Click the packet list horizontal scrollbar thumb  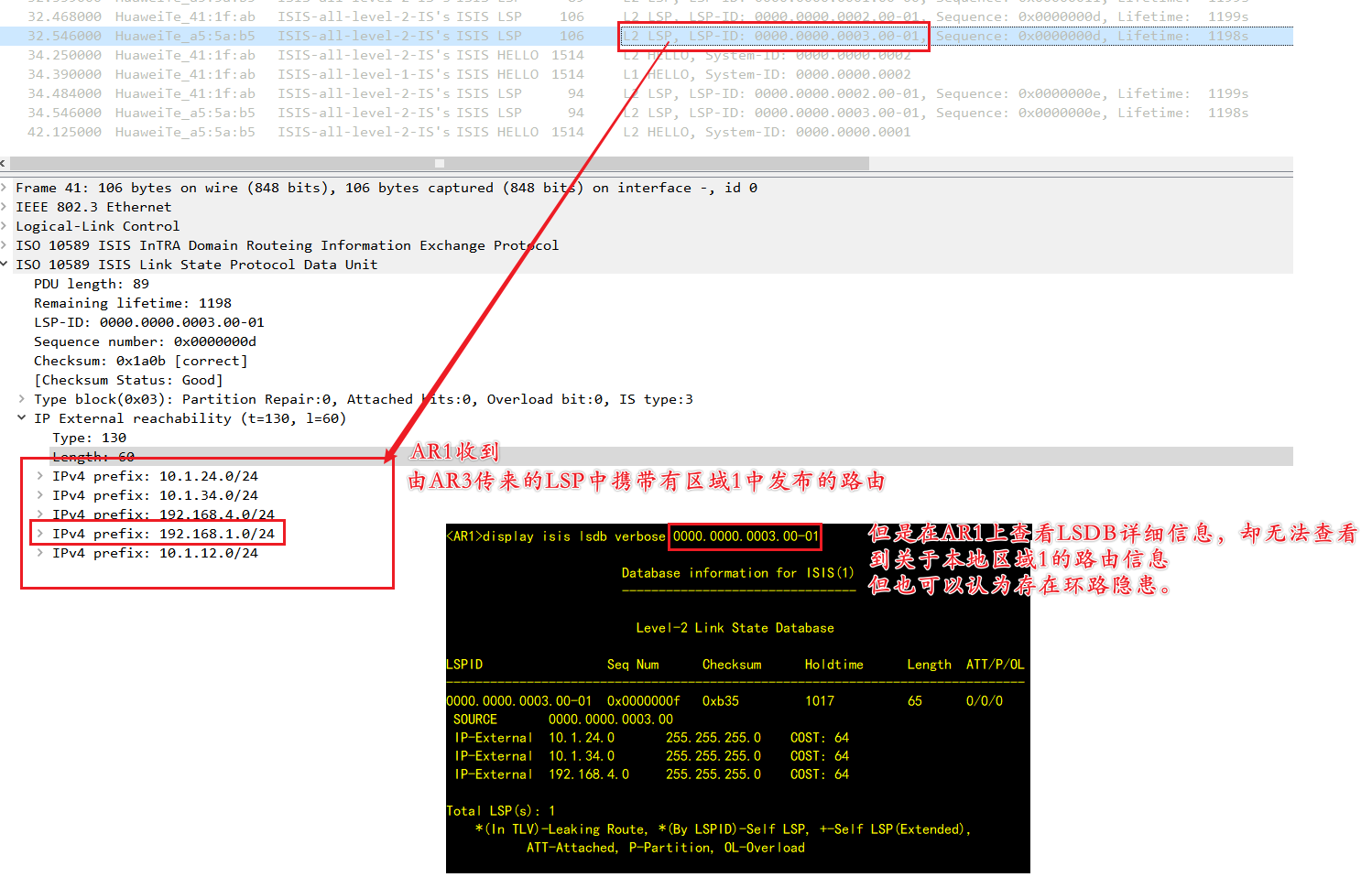439,164
